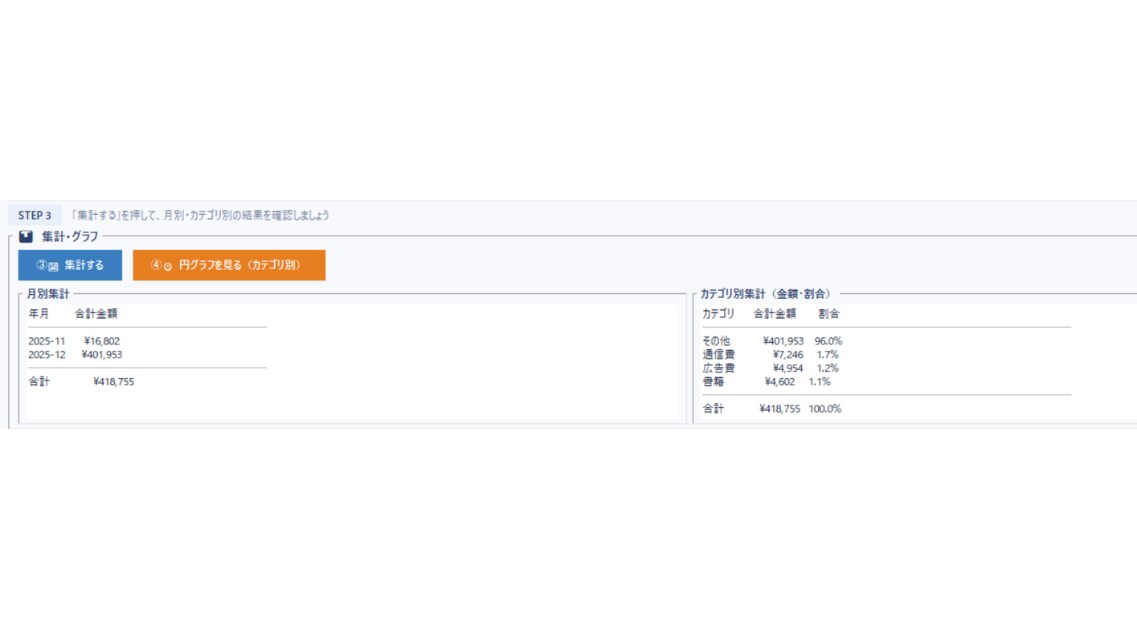This screenshot has width=1137, height=630.
Task: Select ¥418,755 total in カテゴリ別集計
Action: pyautogui.click(x=780, y=409)
